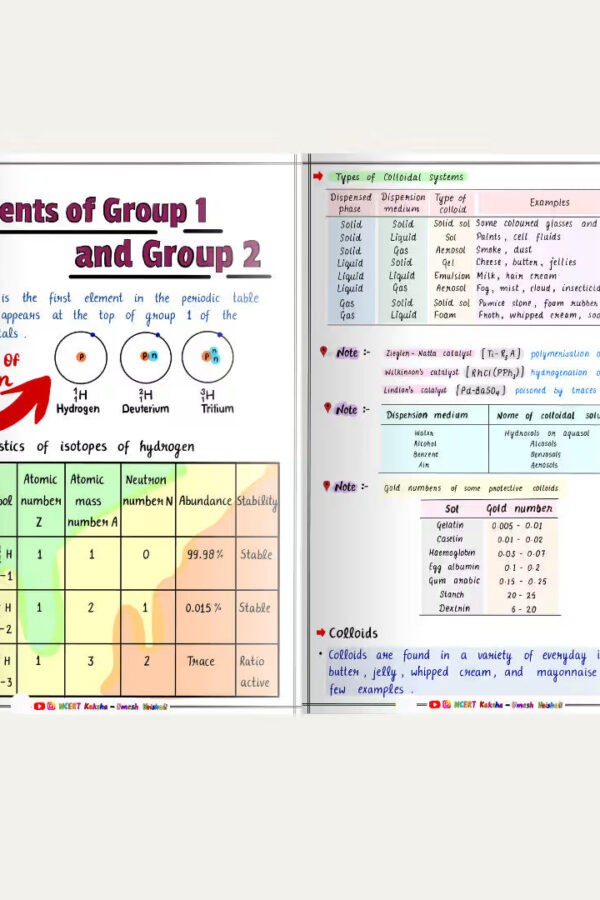Image resolution: width=600 pixels, height=900 pixels.
Task: Click the '[RhCl(PPh3)]' formula
Action: click(x=494, y=373)
